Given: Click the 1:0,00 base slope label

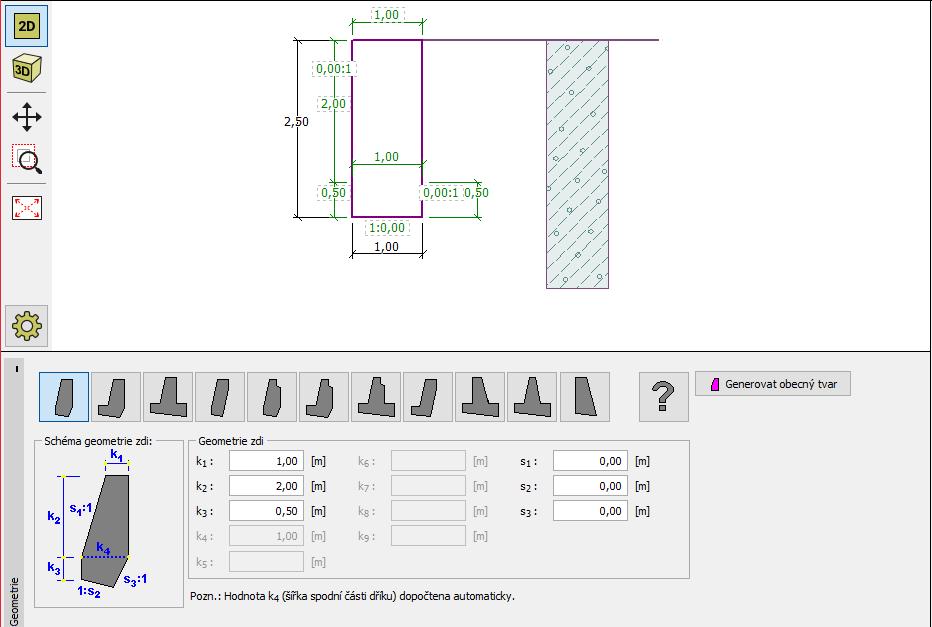Looking at the screenshot, I should coord(387,228).
